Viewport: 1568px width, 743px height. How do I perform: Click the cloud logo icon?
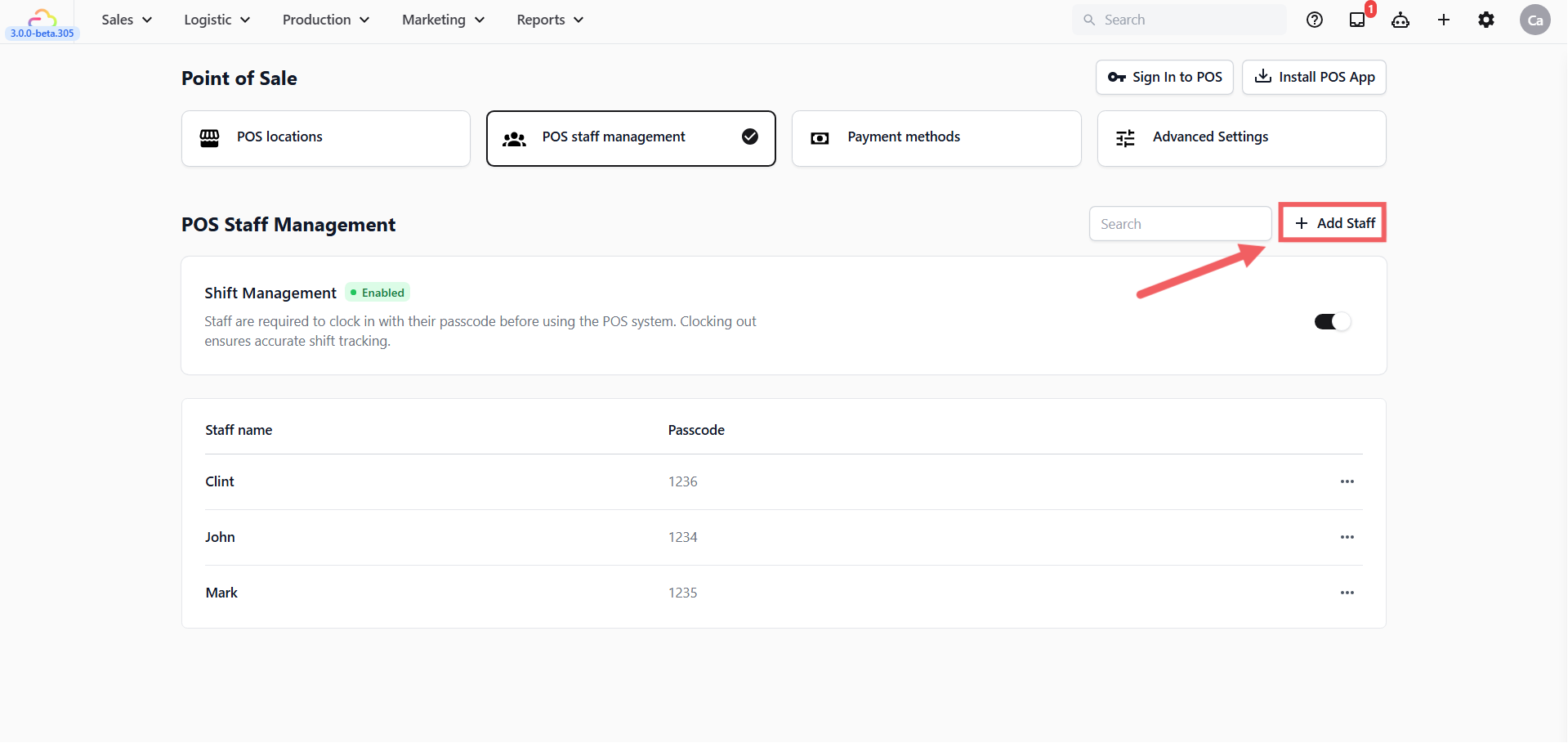42,18
